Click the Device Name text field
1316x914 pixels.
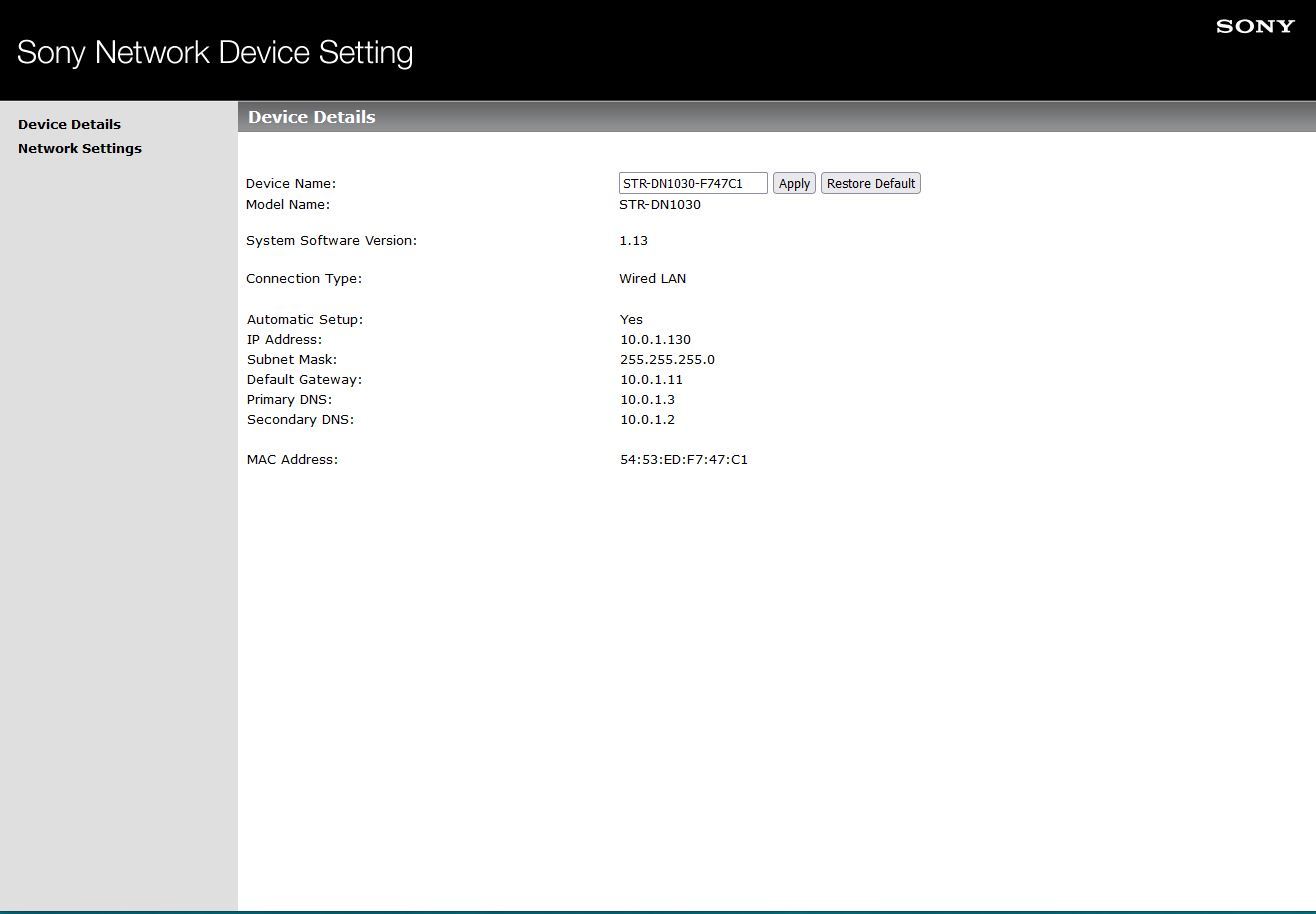(x=692, y=183)
